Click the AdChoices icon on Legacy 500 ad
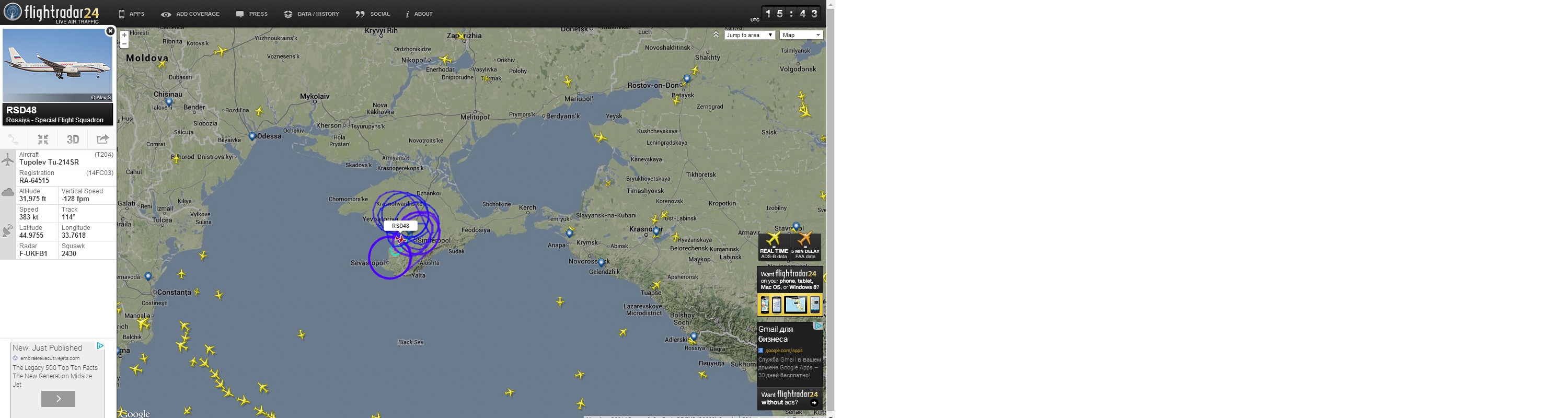Screen dimensions: 1568x418 (100, 345)
